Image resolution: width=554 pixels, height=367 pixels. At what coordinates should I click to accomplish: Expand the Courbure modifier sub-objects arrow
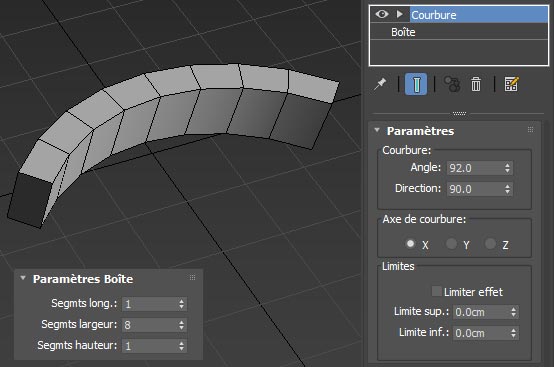click(x=400, y=14)
